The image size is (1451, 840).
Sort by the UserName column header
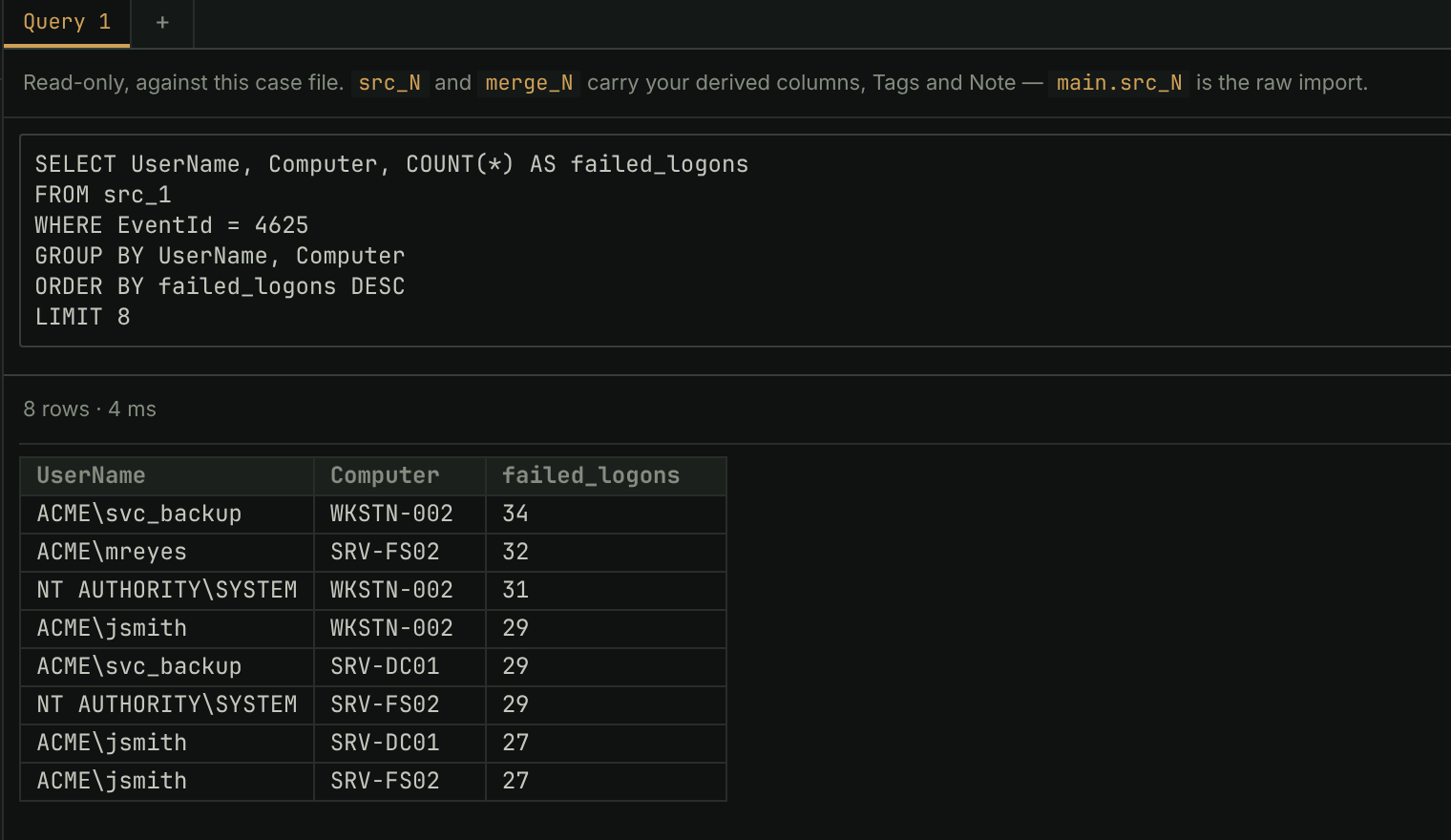coord(167,475)
